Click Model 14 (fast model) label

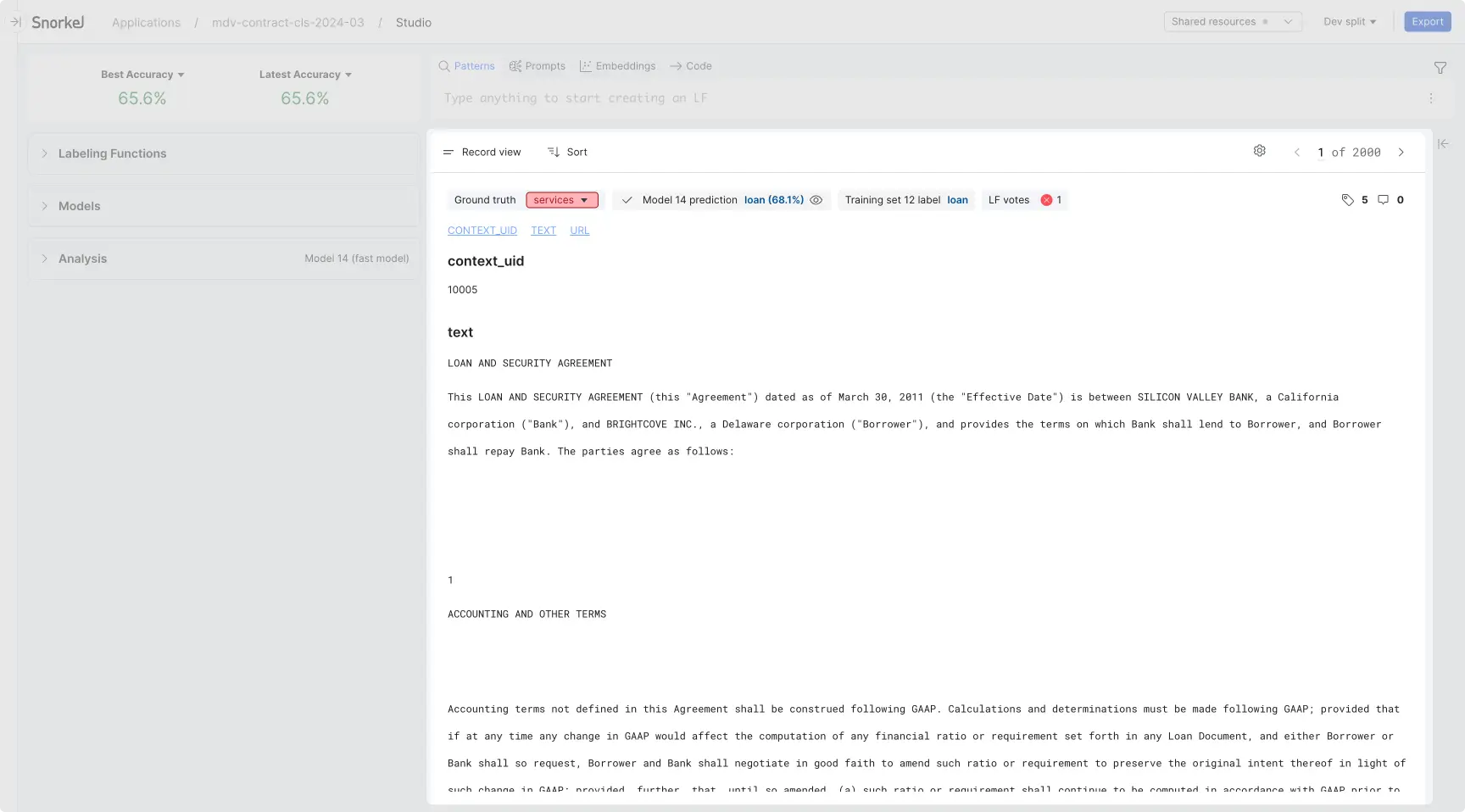357,259
